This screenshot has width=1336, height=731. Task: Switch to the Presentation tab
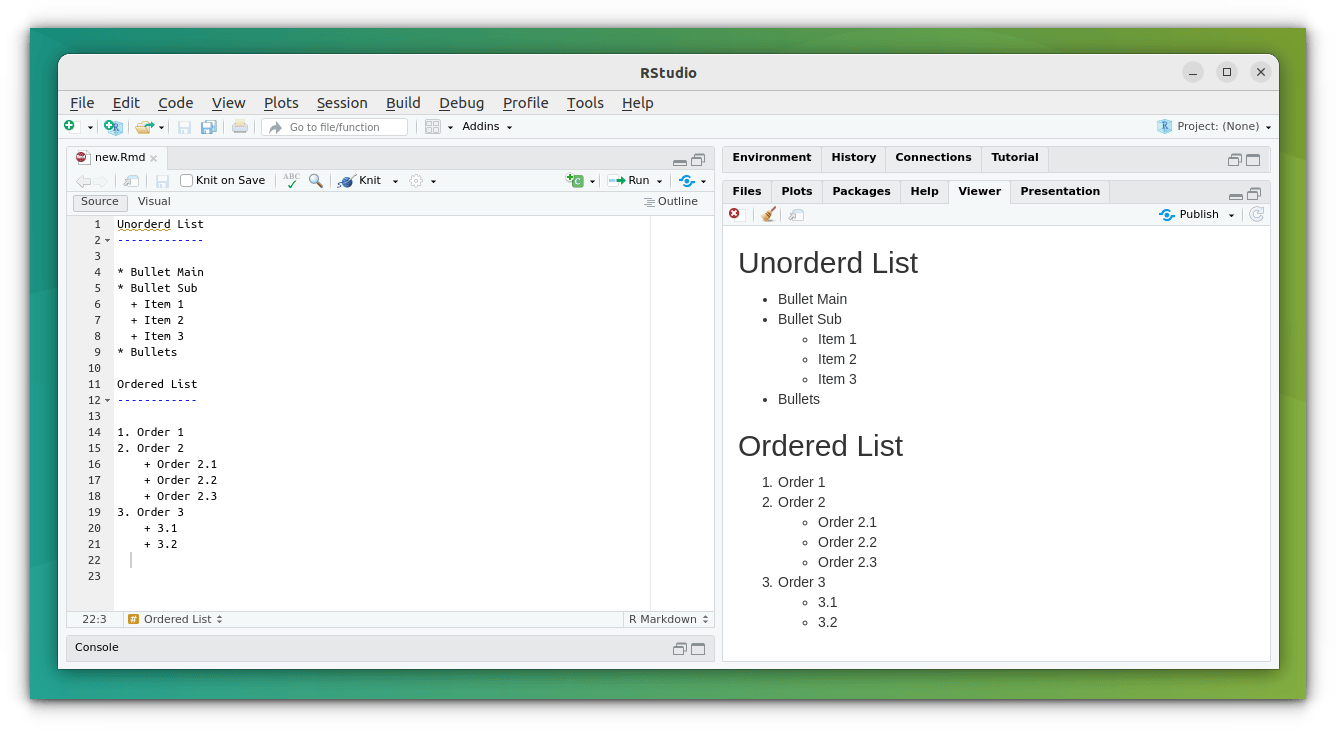(x=1060, y=192)
